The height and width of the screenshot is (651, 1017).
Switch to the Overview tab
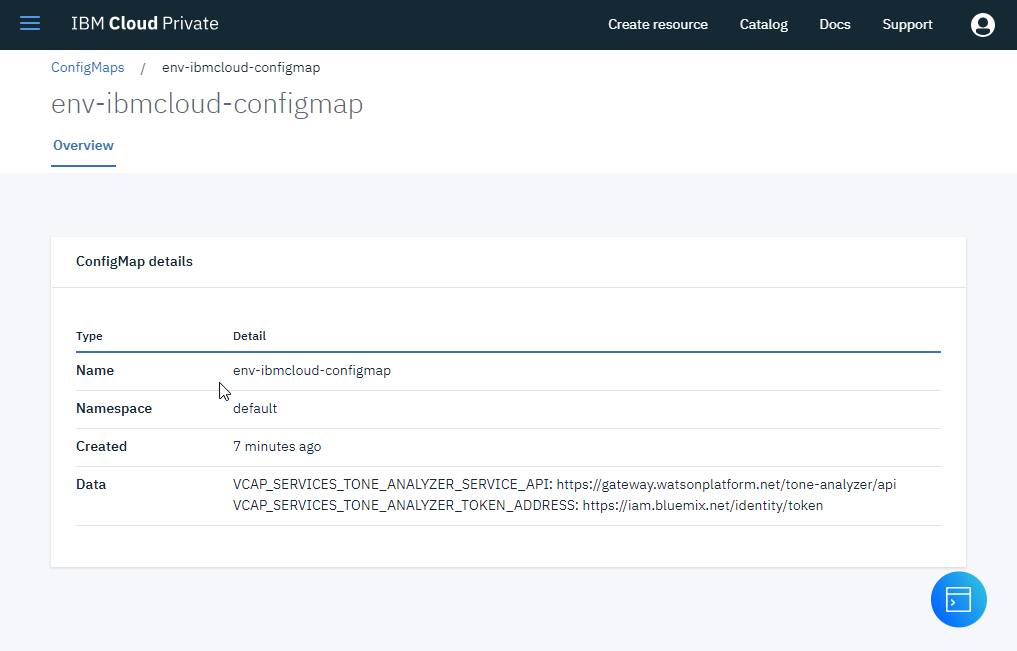[83, 146]
